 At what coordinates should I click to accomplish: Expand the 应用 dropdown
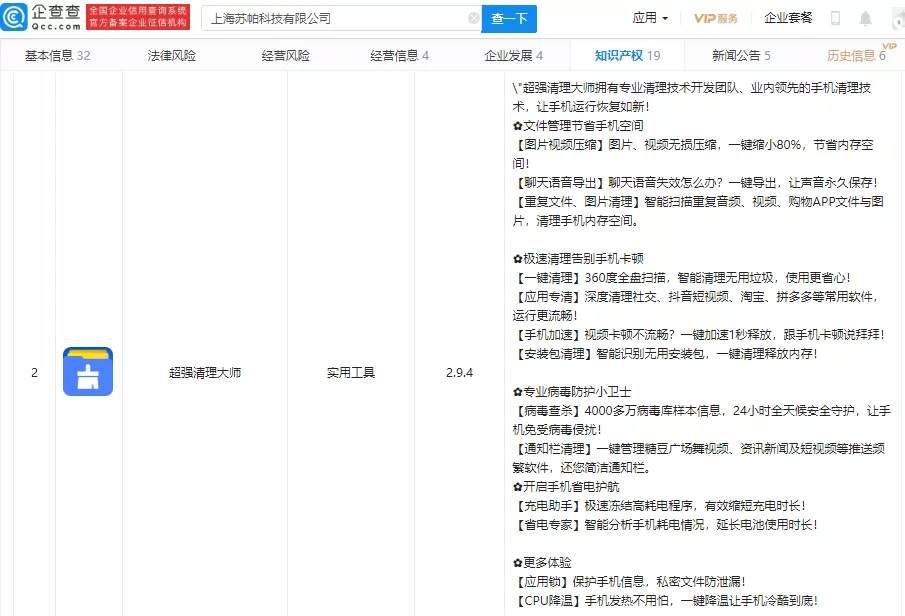pos(650,18)
